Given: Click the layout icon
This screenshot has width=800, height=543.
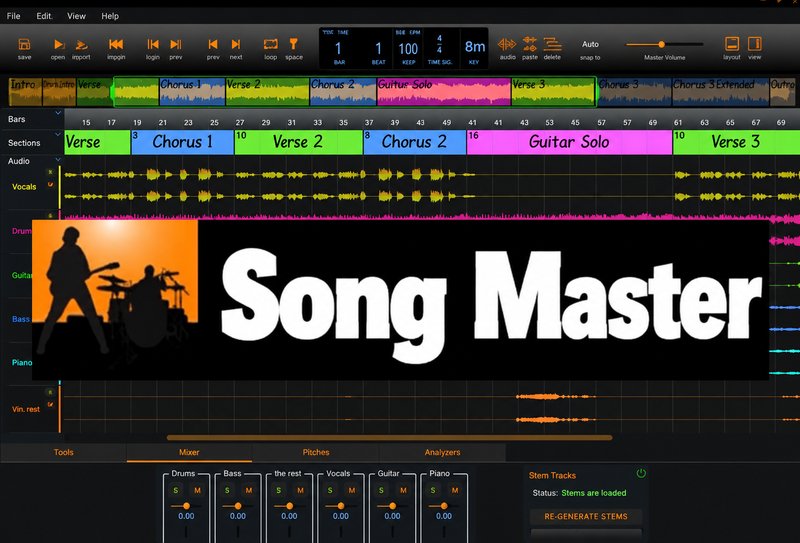Looking at the screenshot, I should click(732, 44).
